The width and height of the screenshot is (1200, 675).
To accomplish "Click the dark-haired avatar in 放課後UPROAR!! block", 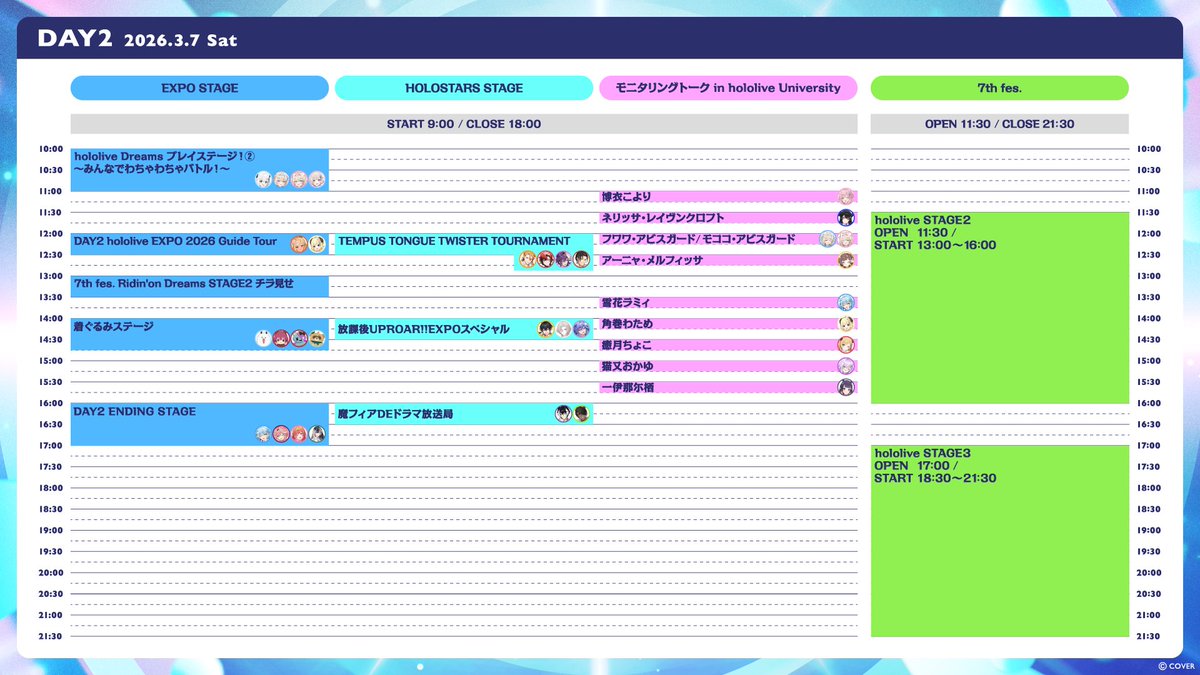I will pyautogui.click(x=545, y=329).
